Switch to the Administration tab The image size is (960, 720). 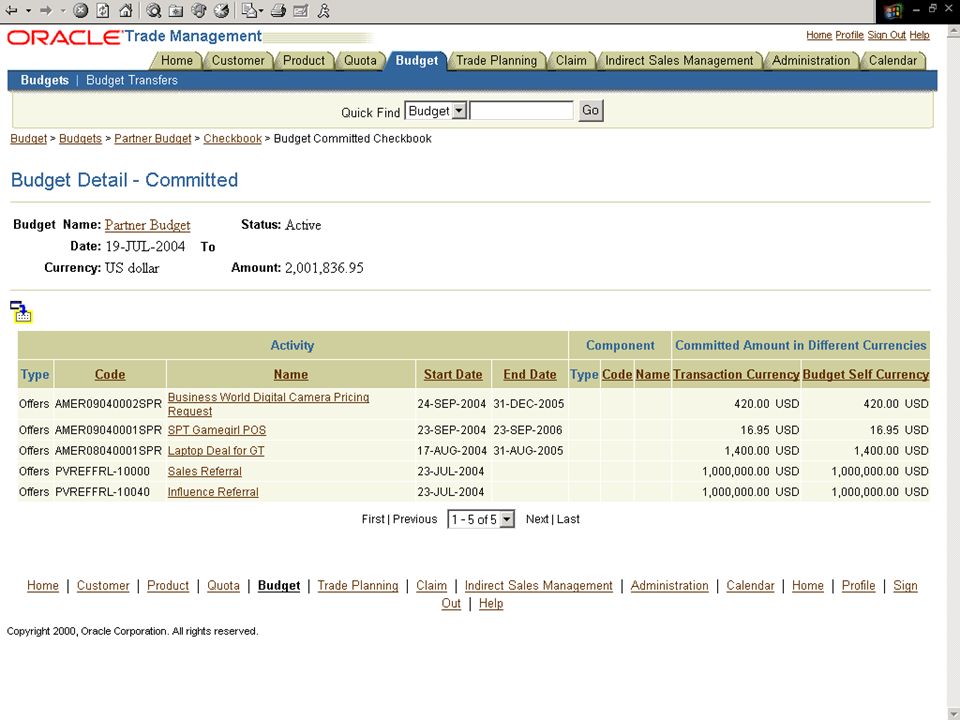(811, 61)
